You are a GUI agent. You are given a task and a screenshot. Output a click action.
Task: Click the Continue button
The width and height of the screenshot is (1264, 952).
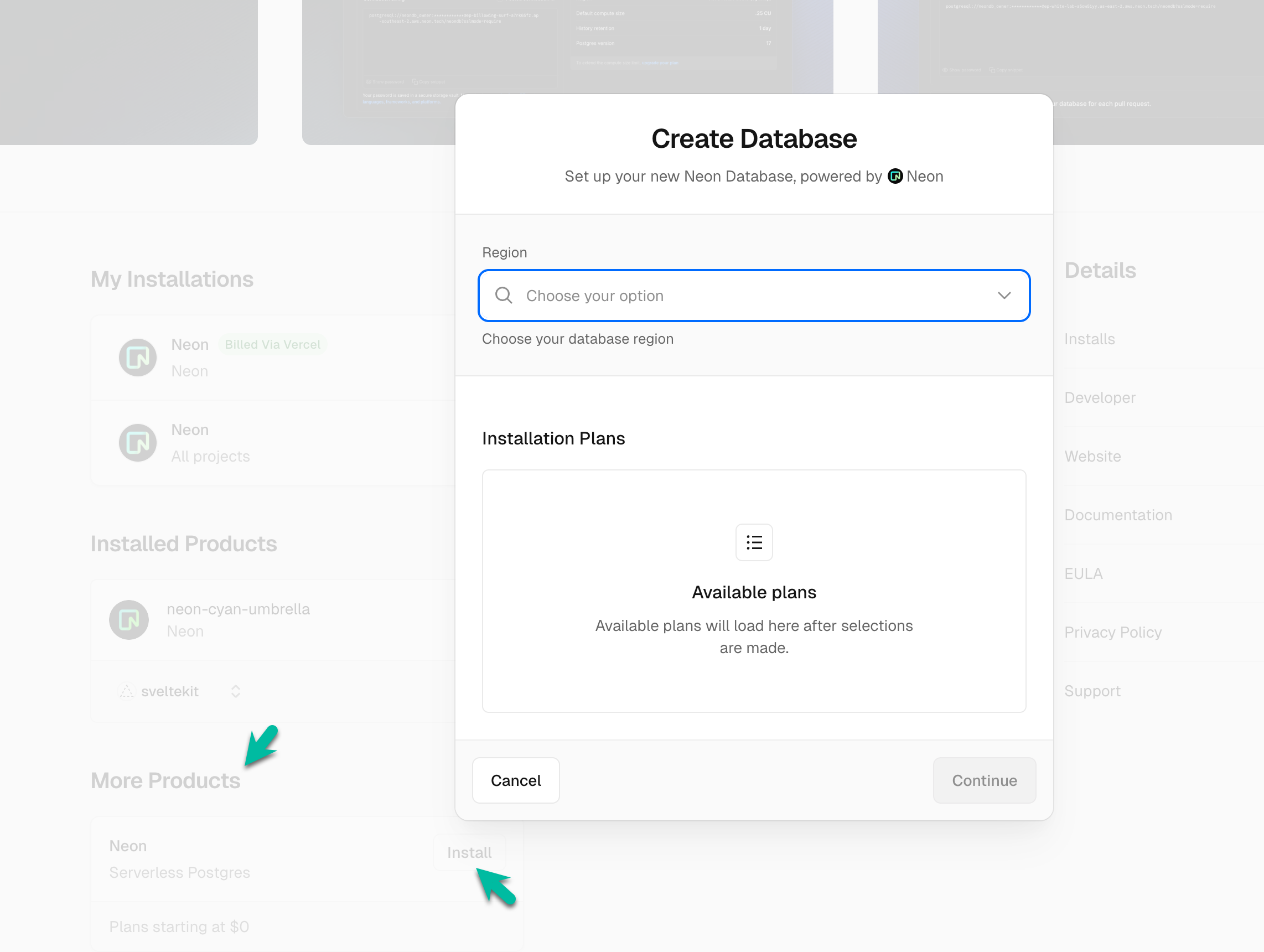point(984,780)
